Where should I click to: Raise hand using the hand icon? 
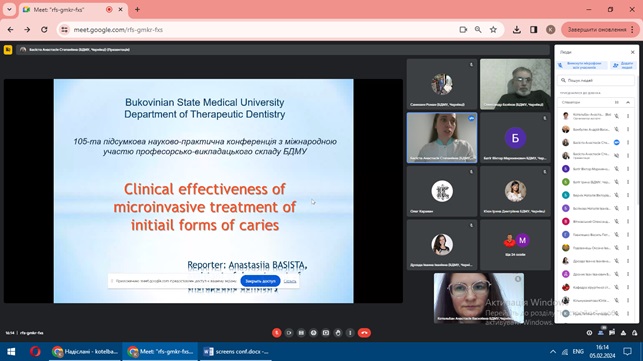(x=338, y=333)
